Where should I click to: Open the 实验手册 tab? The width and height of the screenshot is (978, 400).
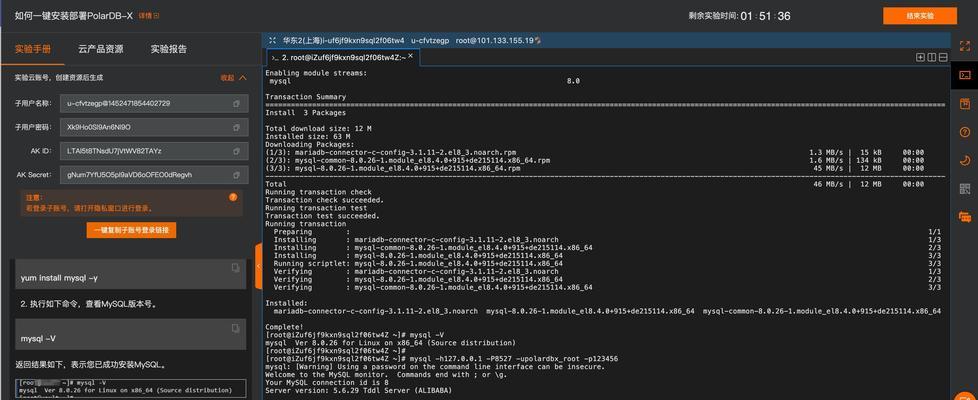33,49
